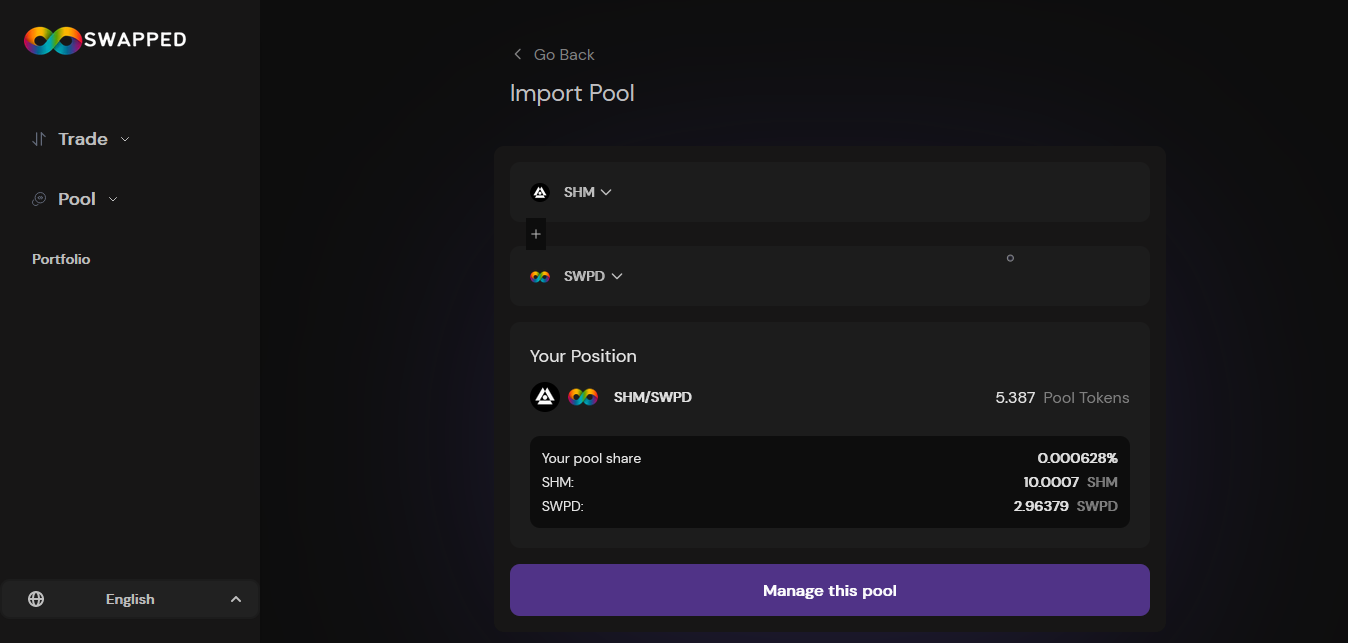Click the SHM icon in Your Position
Viewport: 1348px width, 643px height.
point(545,397)
